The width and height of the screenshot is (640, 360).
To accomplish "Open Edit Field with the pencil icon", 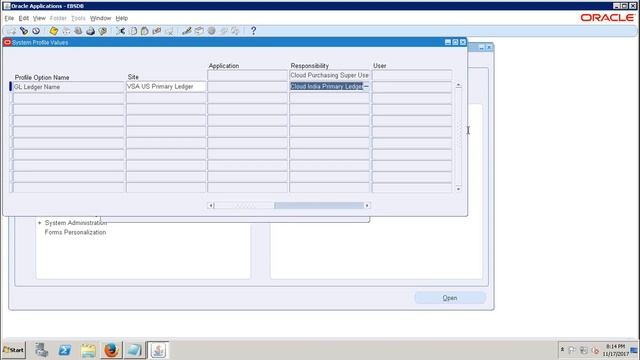I will tap(187, 31).
